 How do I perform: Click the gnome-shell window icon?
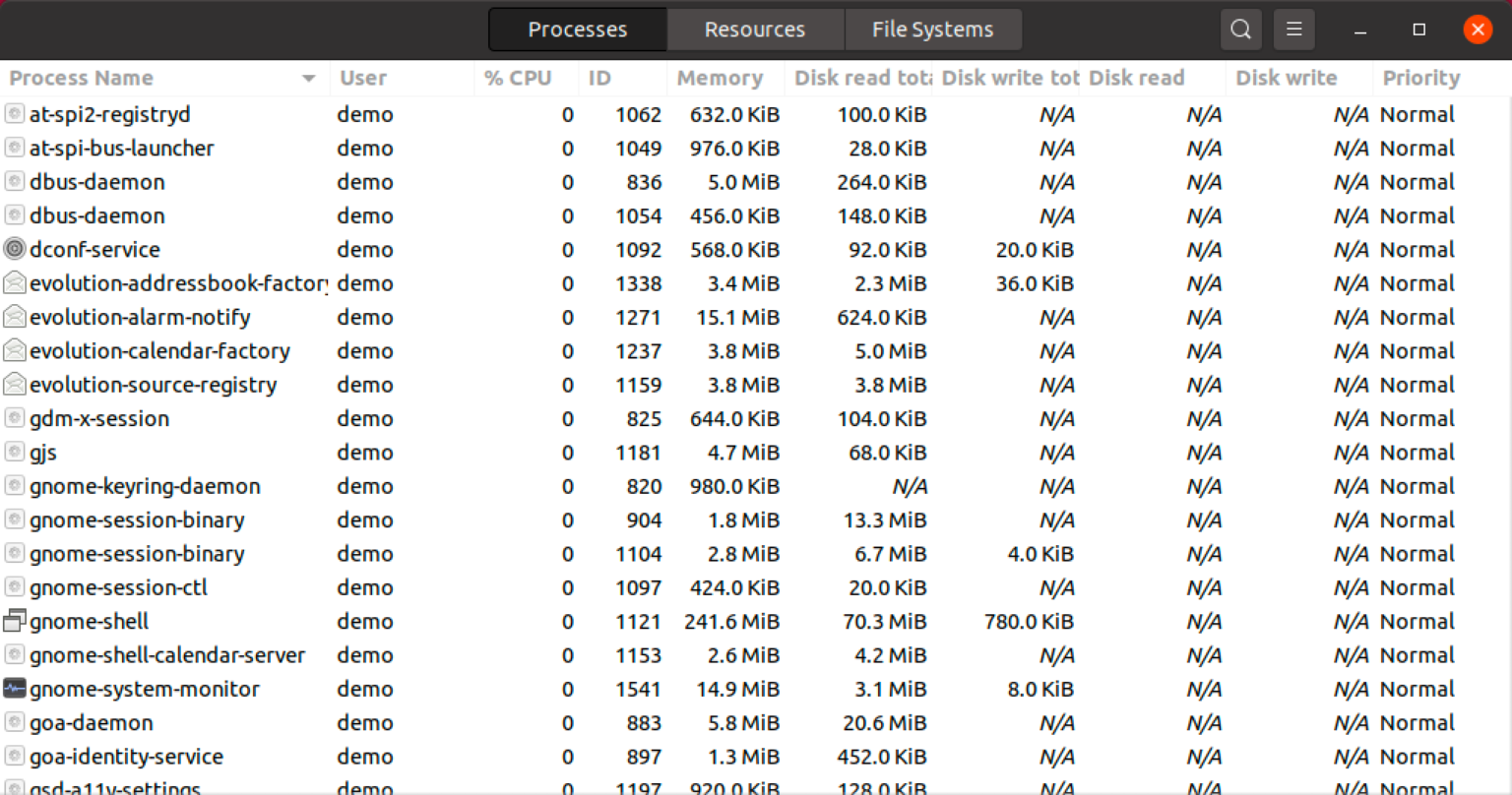14,621
